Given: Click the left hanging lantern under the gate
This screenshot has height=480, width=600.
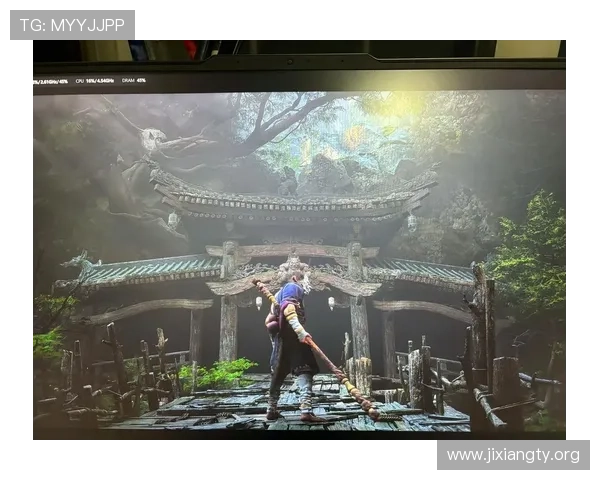Looking at the screenshot, I should point(259,301).
